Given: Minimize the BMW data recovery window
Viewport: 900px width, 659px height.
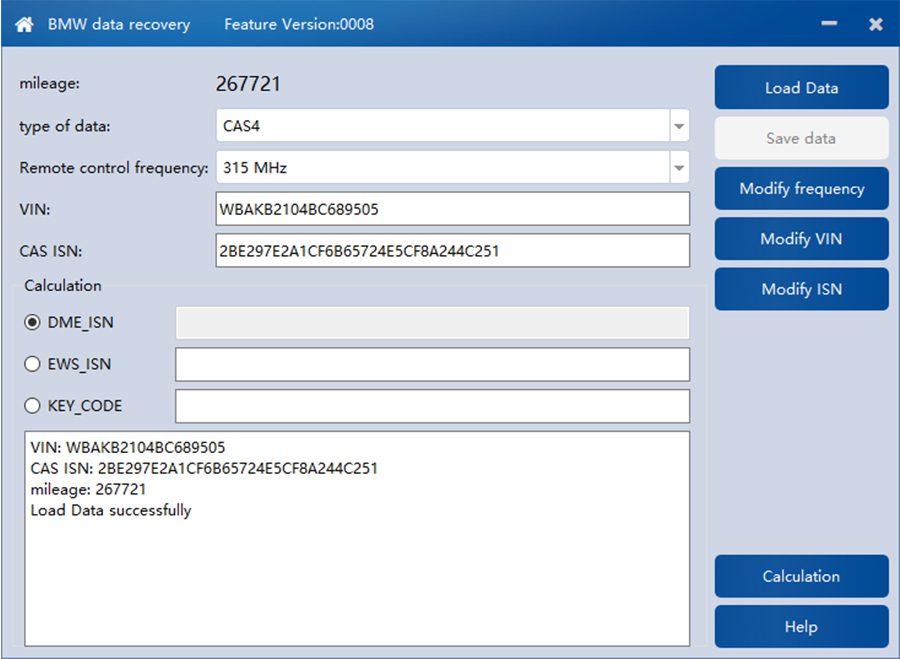Looking at the screenshot, I should click(x=829, y=24).
